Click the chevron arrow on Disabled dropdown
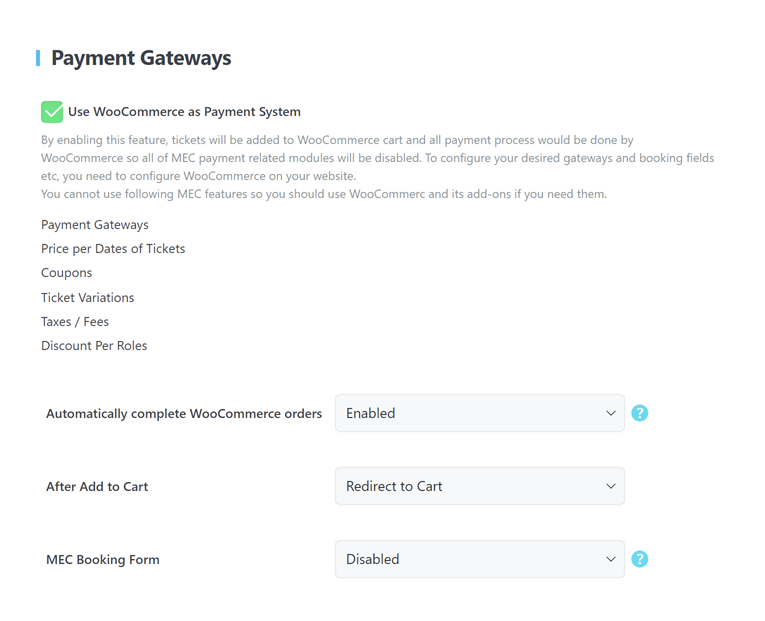The image size is (765, 621). pyautogui.click(x=610, y=559)
